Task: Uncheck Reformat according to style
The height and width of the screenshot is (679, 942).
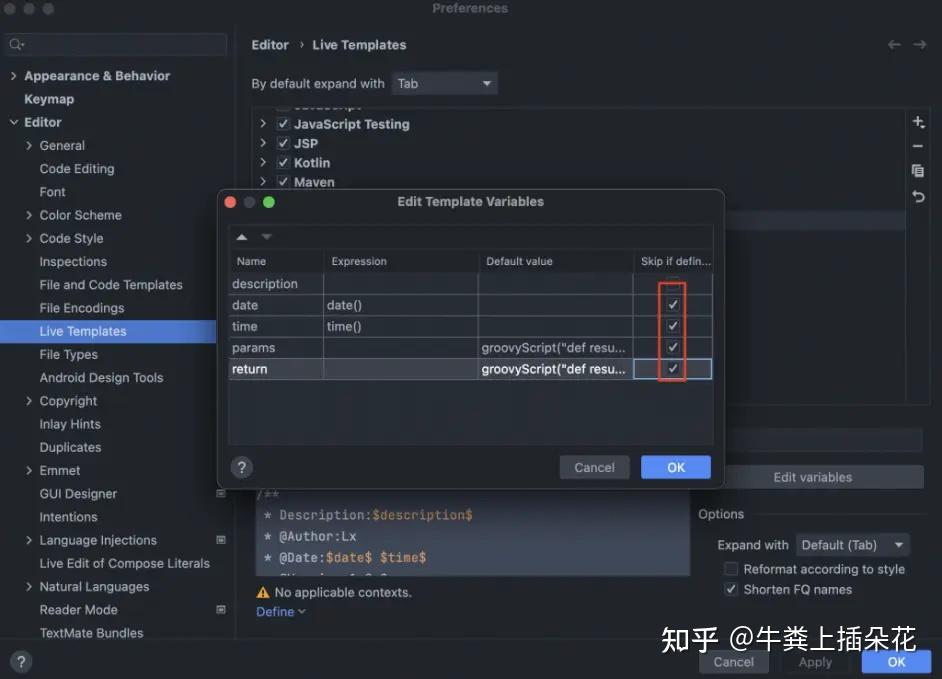Action: click(x=732, y=568)
